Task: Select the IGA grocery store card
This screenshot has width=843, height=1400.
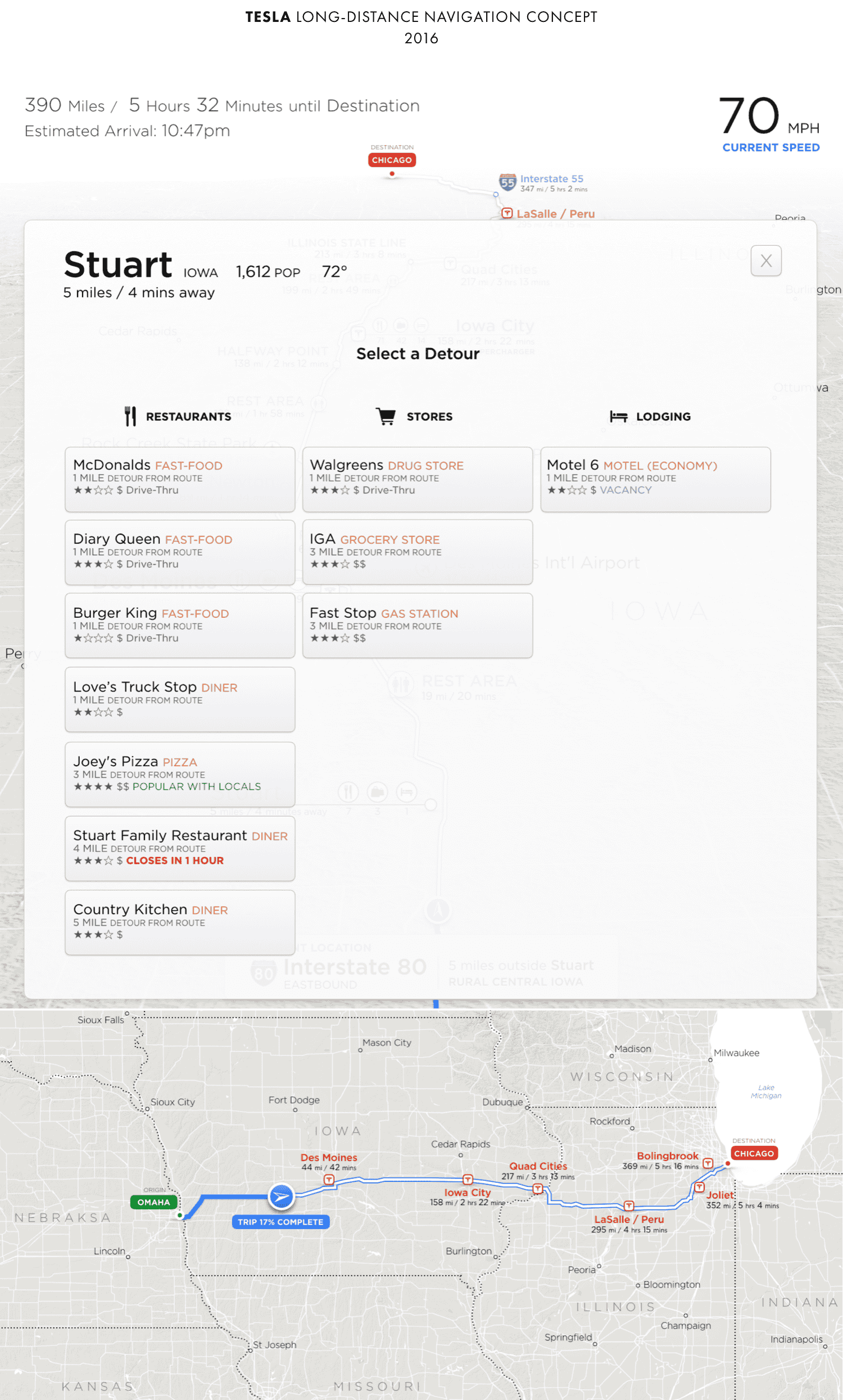Action: point(418,552)
